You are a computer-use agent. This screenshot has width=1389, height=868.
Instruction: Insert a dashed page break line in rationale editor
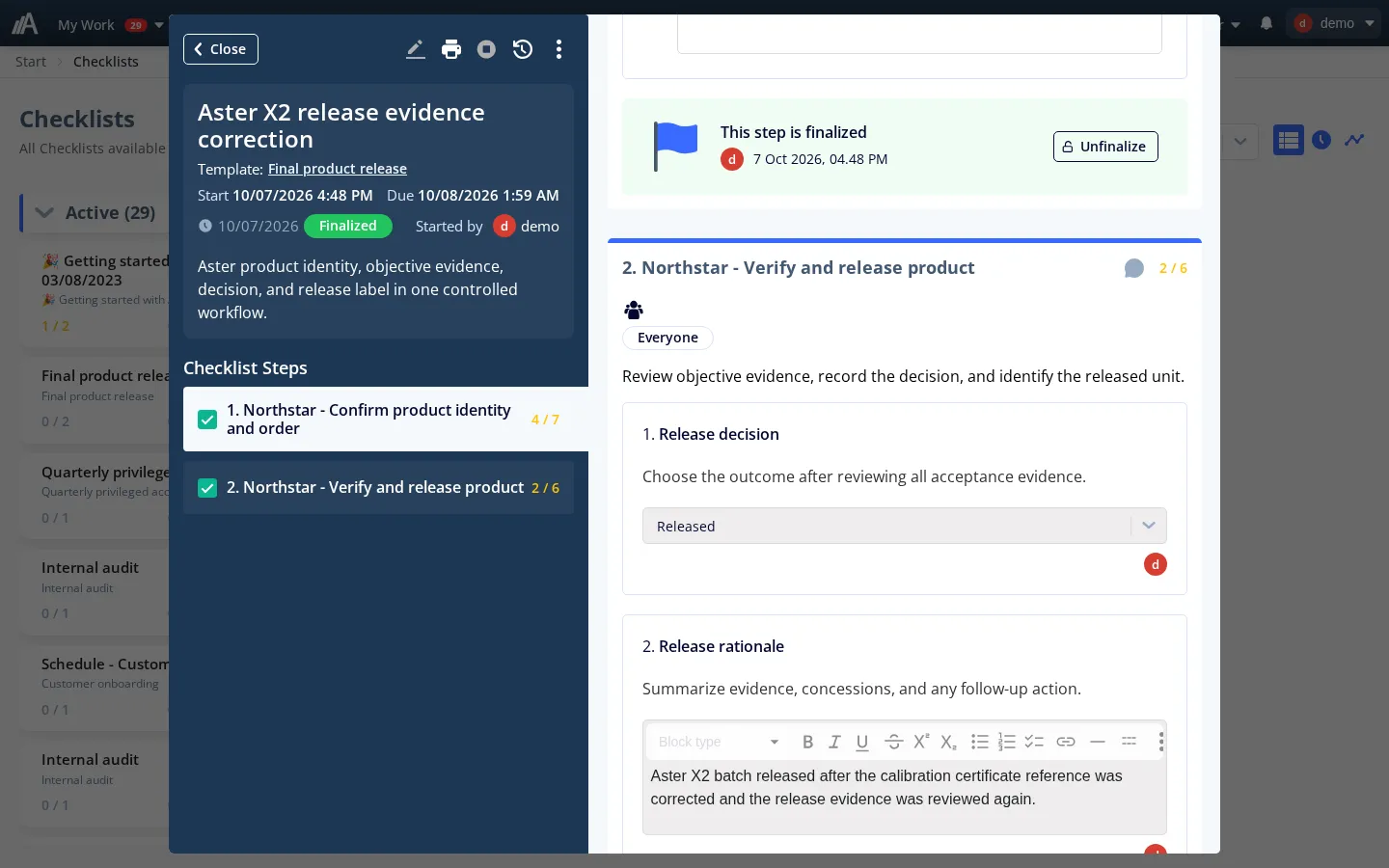tap(1129, 742)
